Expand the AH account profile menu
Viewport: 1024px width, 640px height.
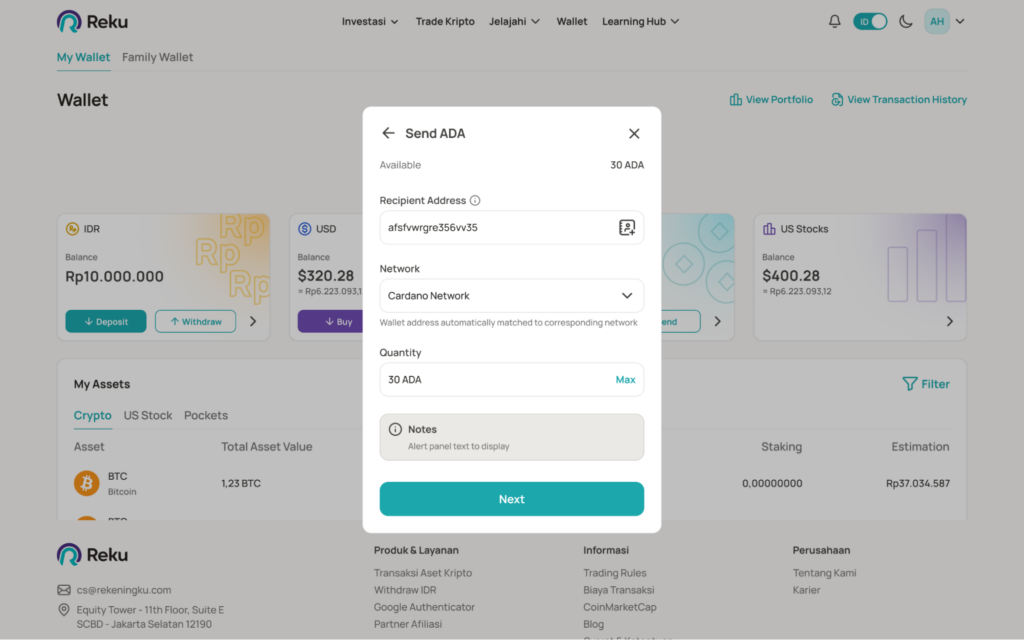(x=945, y=21)
